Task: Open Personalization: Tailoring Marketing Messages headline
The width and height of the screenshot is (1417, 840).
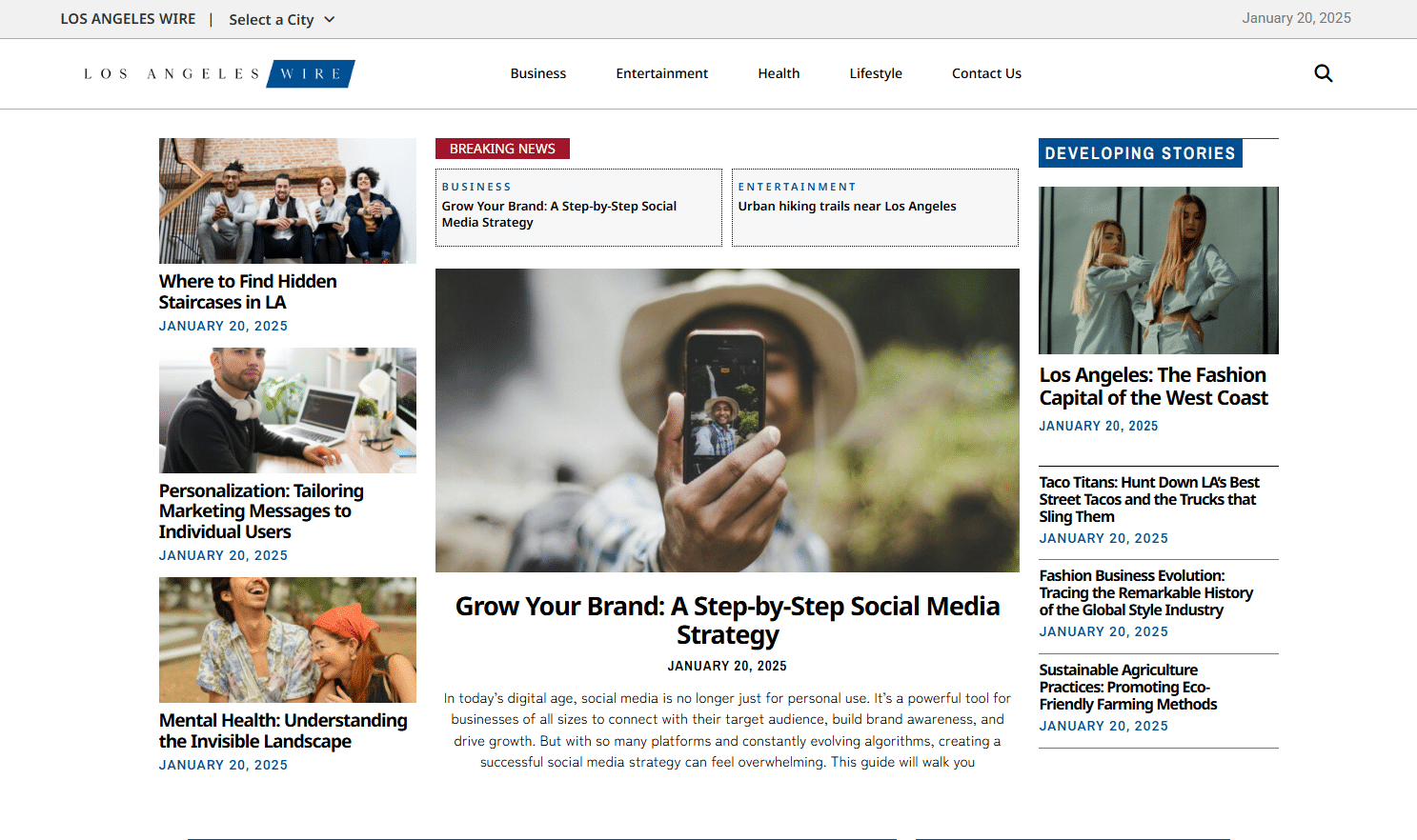Action: [261, 511]
